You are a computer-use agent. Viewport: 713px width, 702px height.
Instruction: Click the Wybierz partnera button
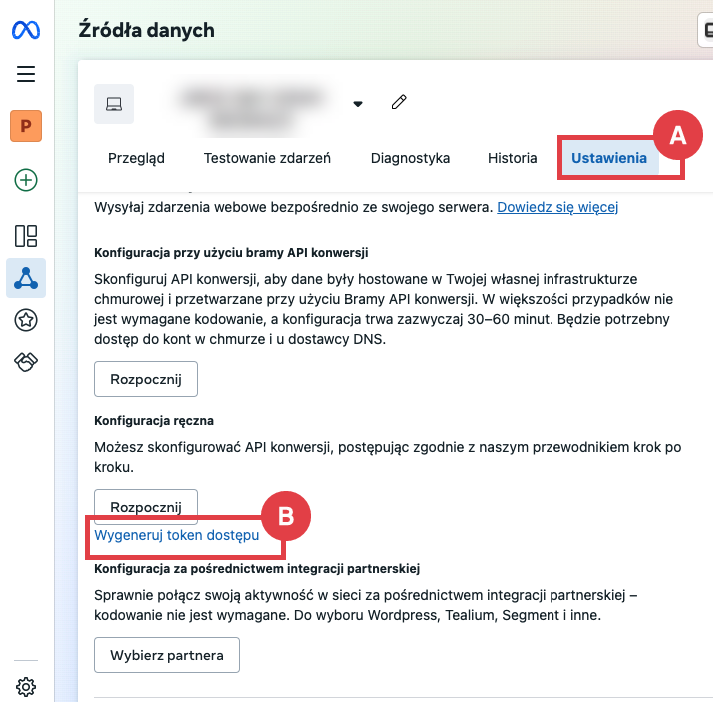pyautogui.click(x=167, y=655)
